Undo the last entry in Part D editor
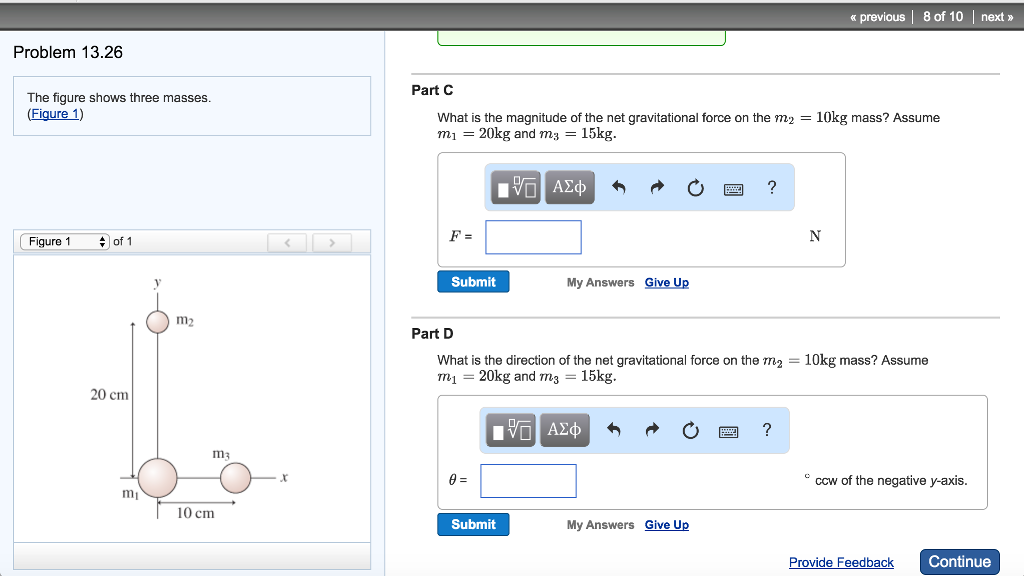The image size is (1024, 576). tap(613, 429)
